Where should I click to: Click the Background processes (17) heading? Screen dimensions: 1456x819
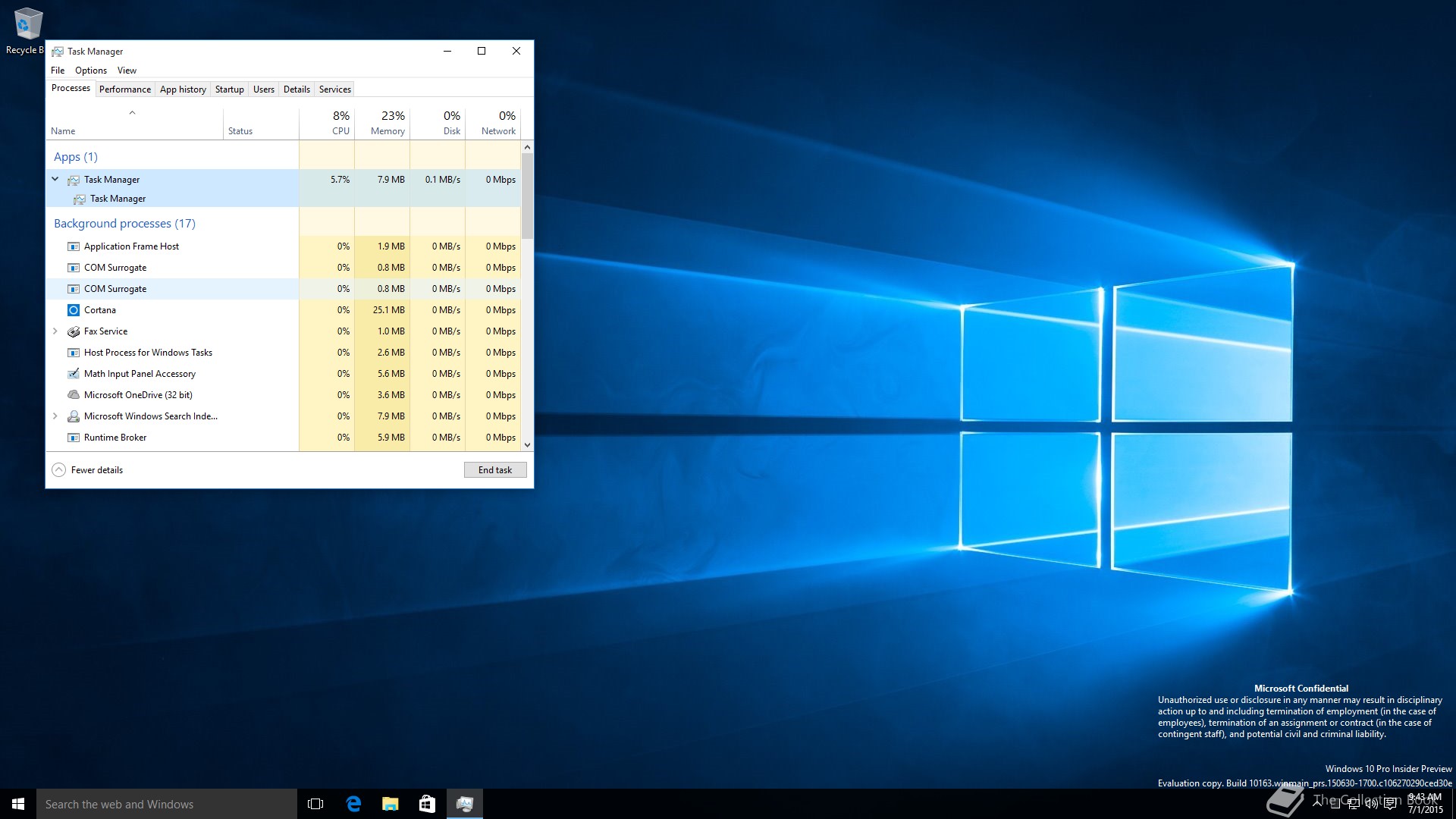pos(124,224)
